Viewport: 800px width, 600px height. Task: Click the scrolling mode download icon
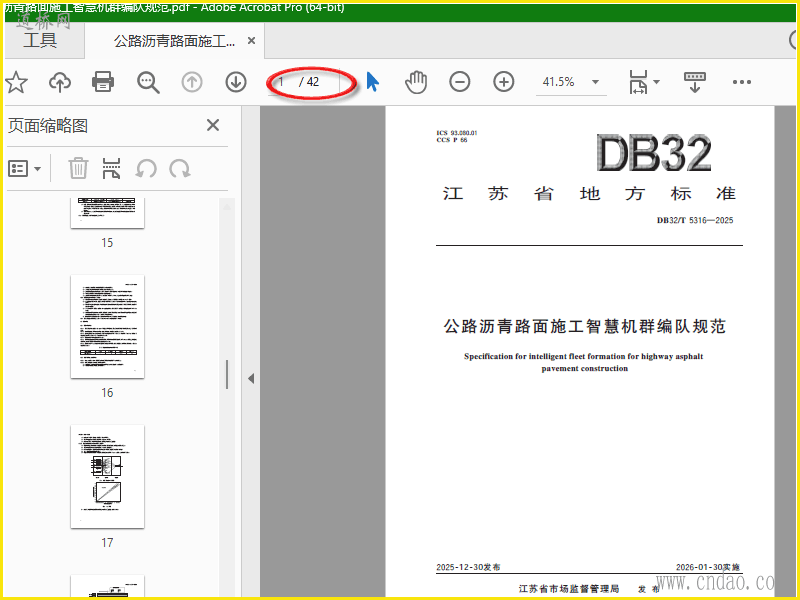[694, 82]
